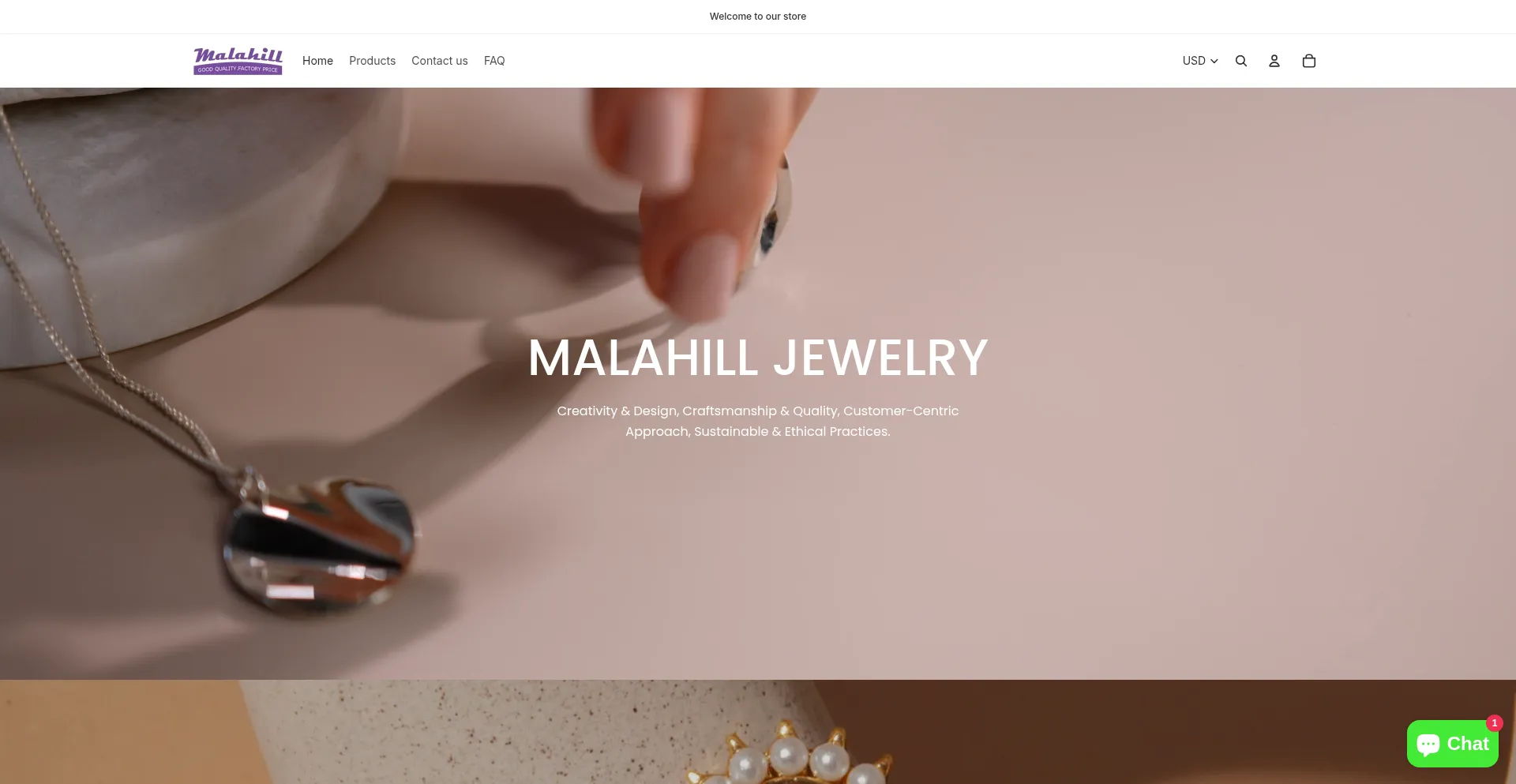Open the account login icon

[1274, 61]
